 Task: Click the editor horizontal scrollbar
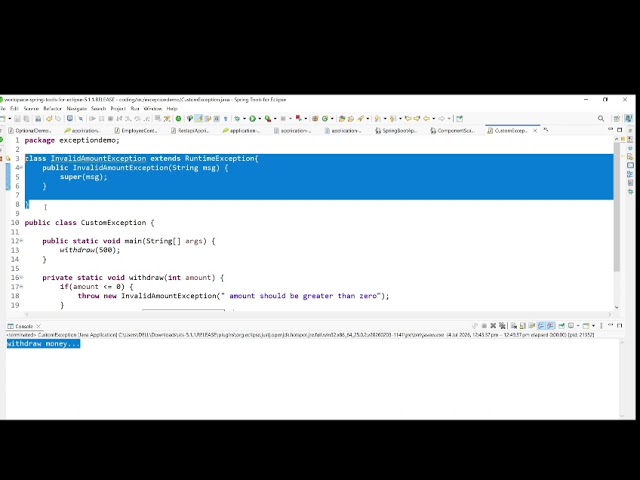pyautogui.click(x=318, y=314)
